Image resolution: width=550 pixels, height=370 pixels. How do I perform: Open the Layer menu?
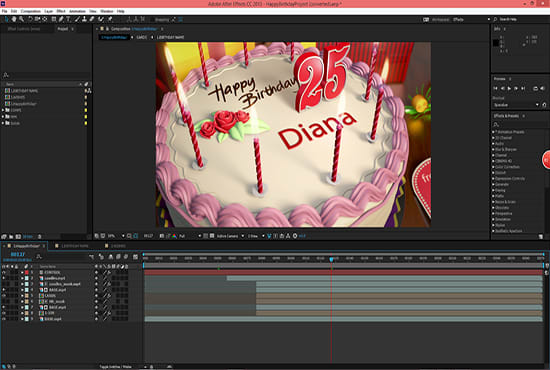pyautogui.click(x=49, y=12)
